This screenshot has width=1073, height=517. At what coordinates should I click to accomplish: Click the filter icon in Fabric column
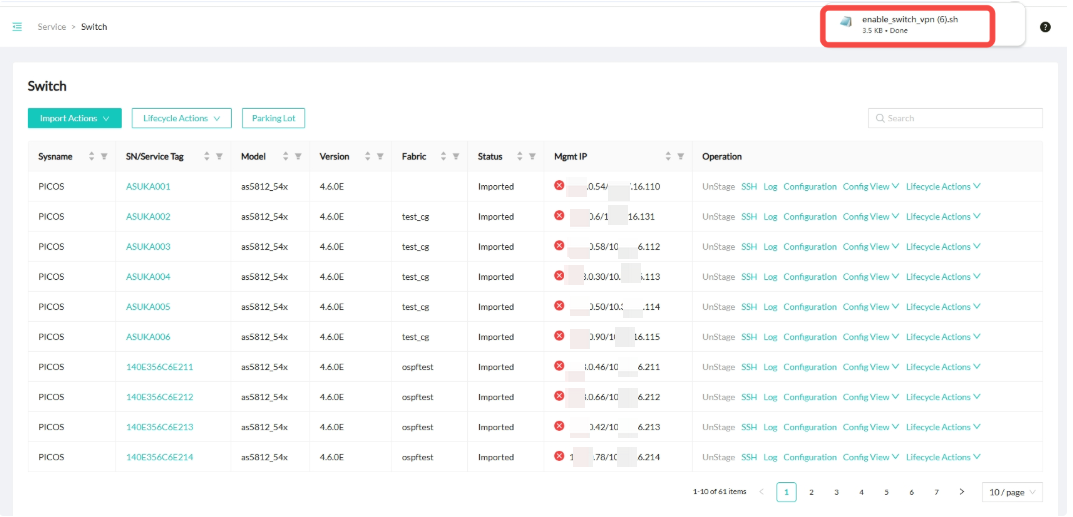tap(456, 157)
